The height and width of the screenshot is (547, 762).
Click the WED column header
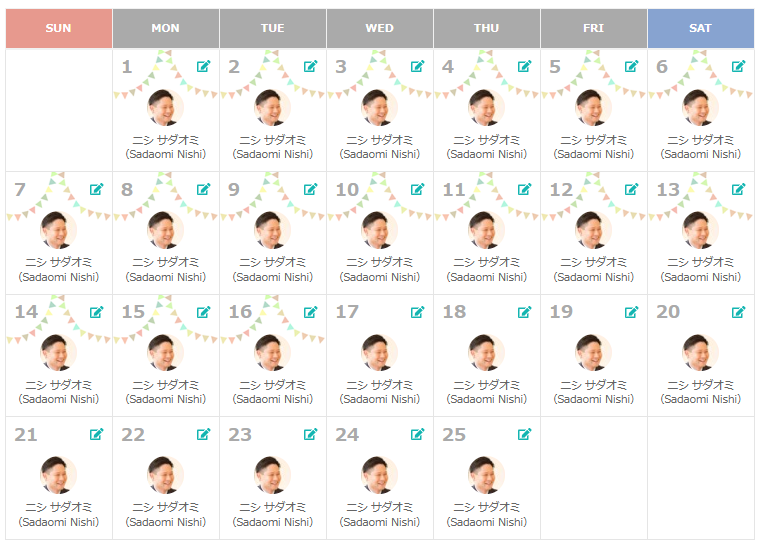click(x=380, y=28)
